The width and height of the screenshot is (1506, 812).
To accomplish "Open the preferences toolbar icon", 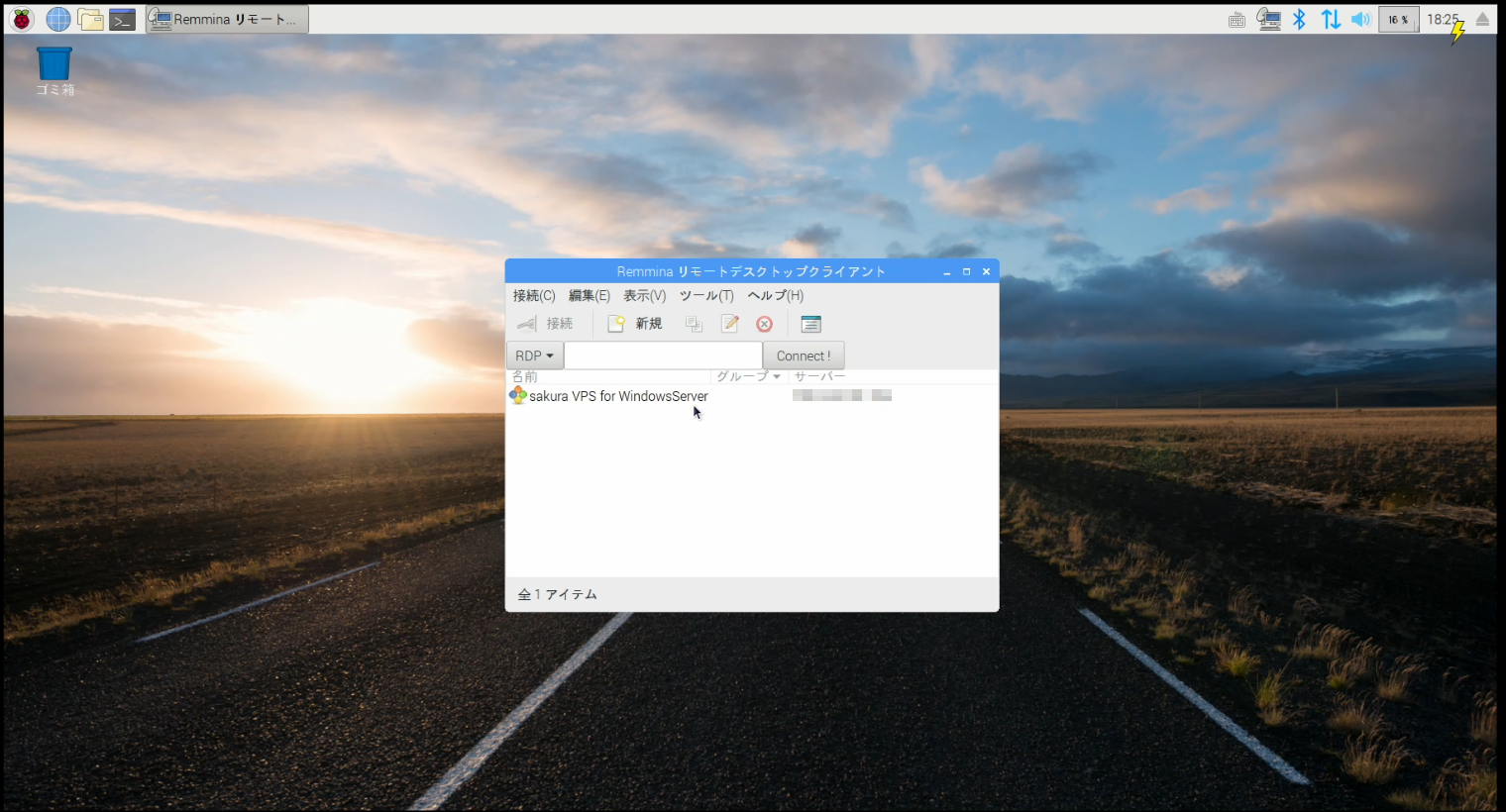I will pyautogui.click(x=810, y=324).
